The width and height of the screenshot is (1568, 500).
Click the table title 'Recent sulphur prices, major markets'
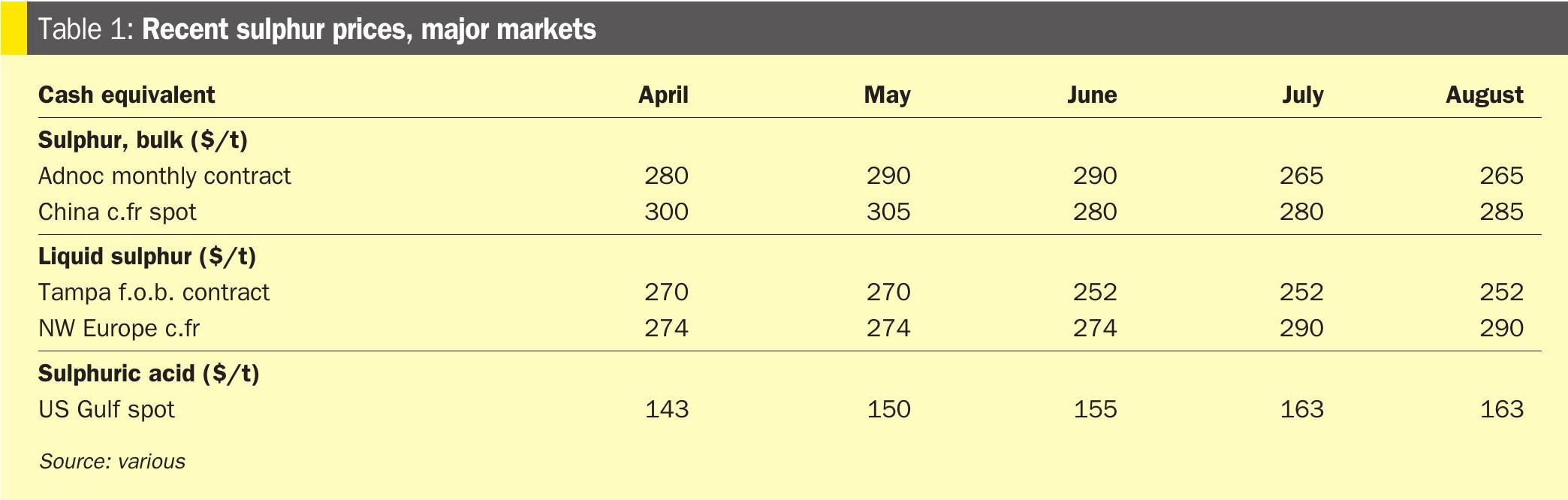click(x=368, y=29)
